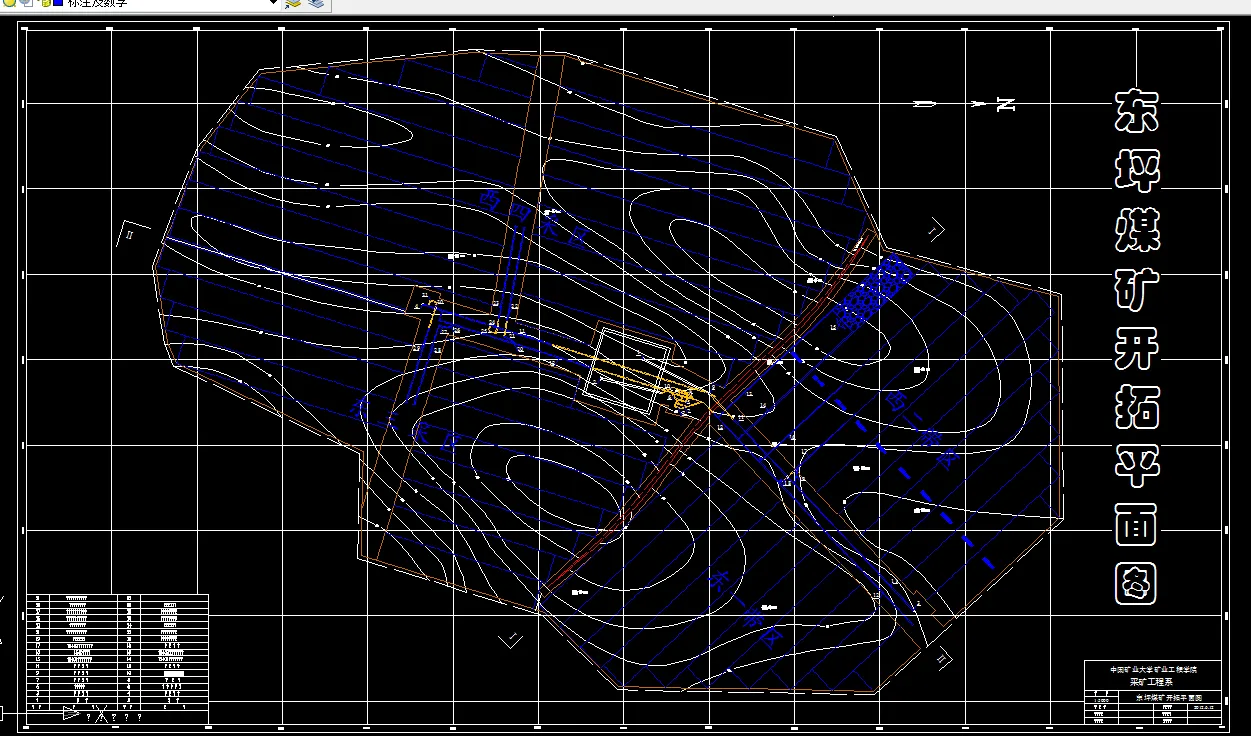Click the blue layer color swatch
The width and height of the screenshot is (1251, 736).
pyautogui.click(x=58, y=4)
